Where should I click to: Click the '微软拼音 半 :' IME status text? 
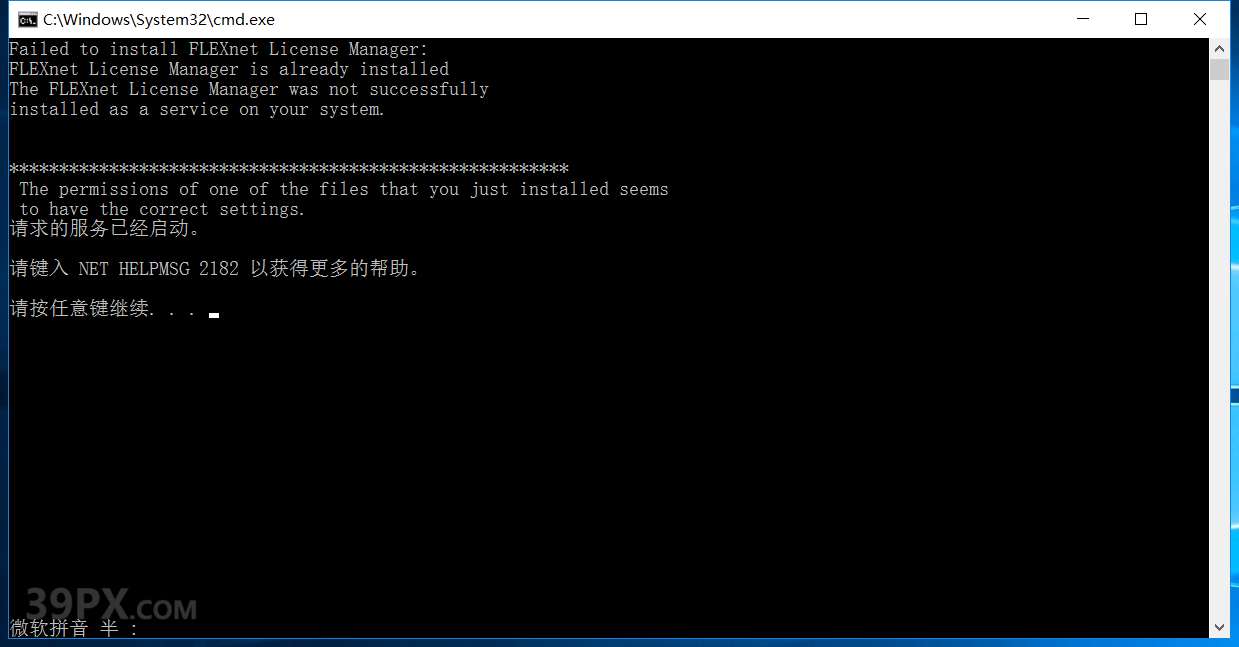click(x=74, y=628)
